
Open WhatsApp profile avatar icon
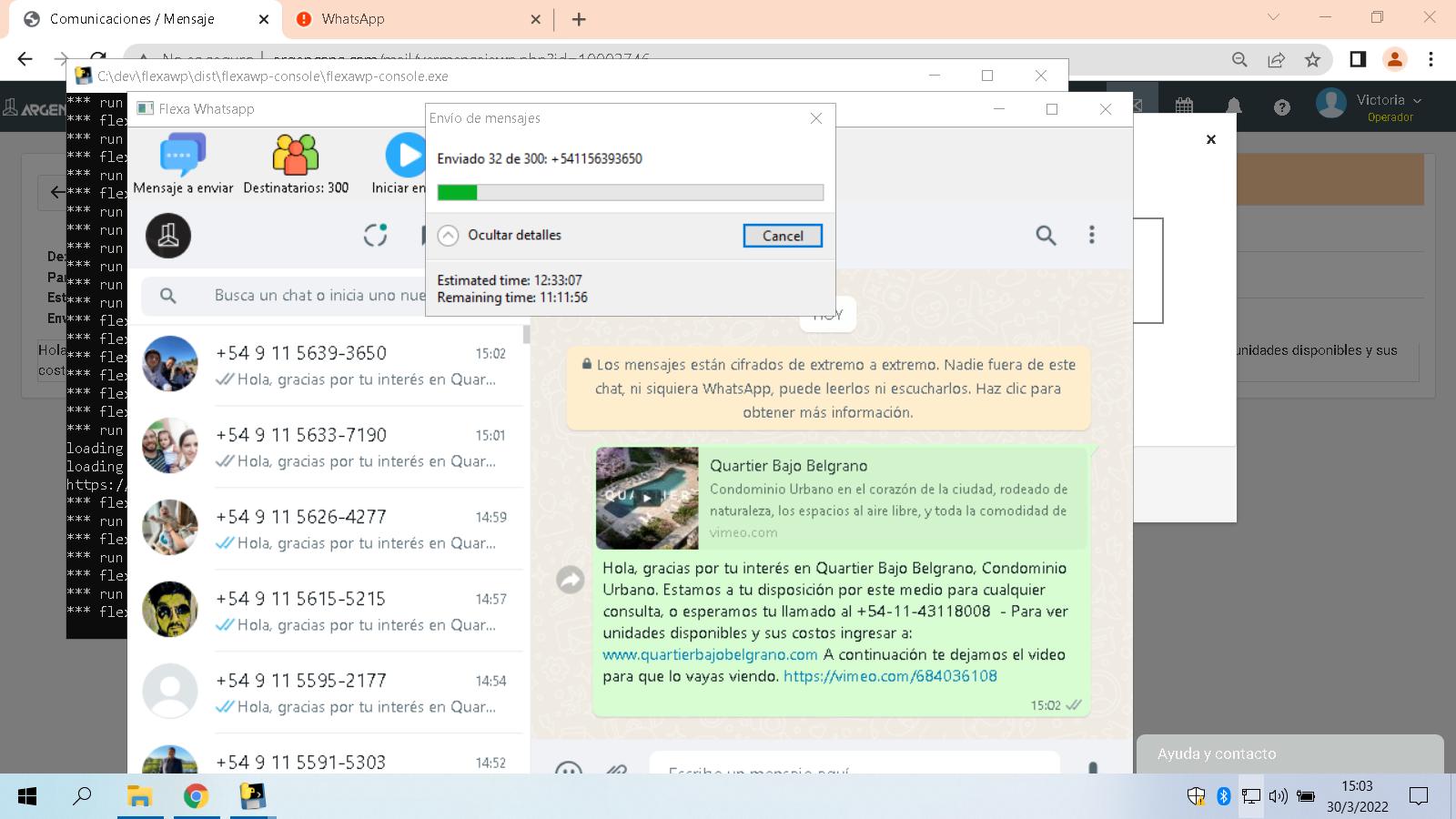click(x=168, y=236)
